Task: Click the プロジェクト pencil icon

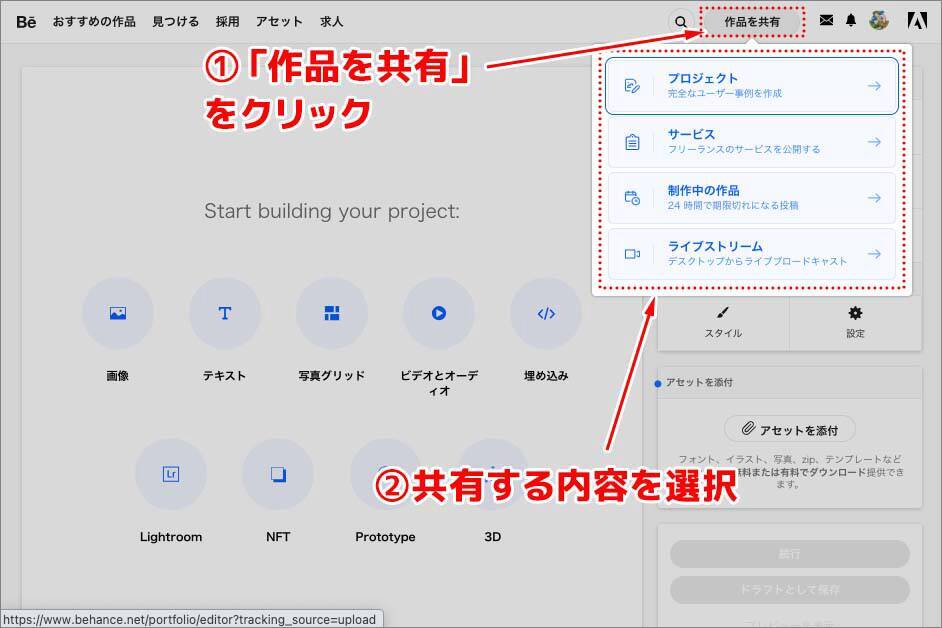Action: tap(632, 86)
